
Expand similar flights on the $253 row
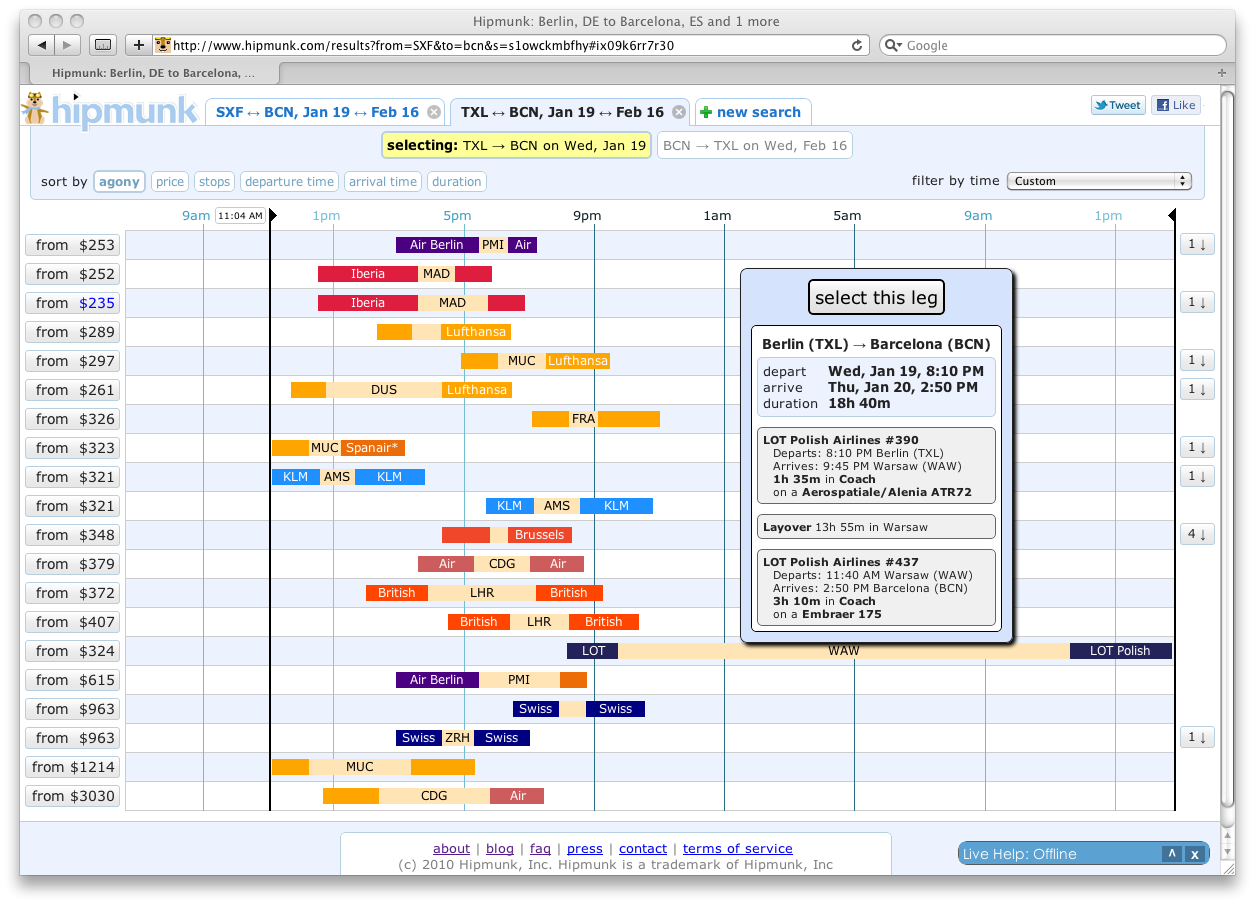tap(1196, 244)
